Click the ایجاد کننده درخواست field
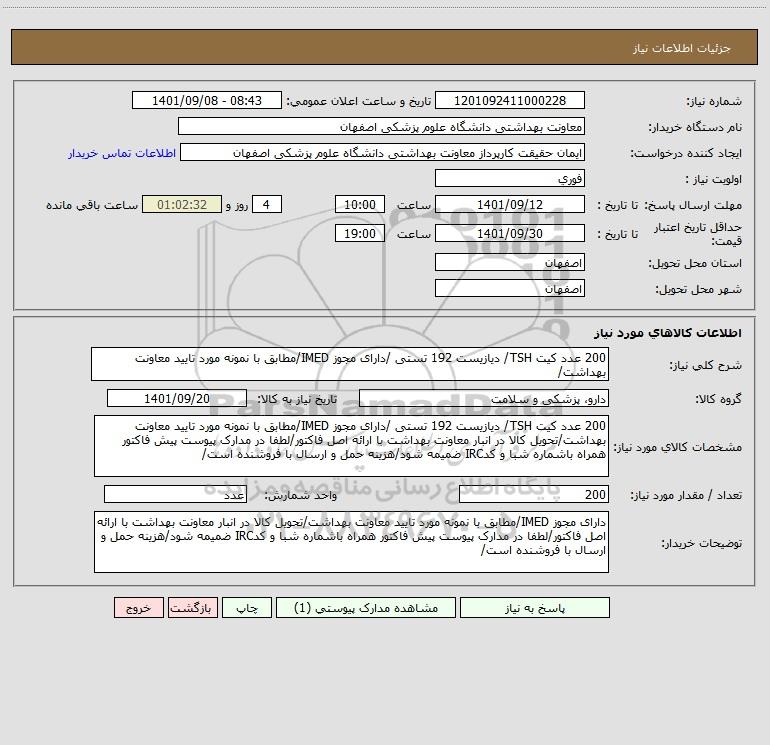 point(383,153)
